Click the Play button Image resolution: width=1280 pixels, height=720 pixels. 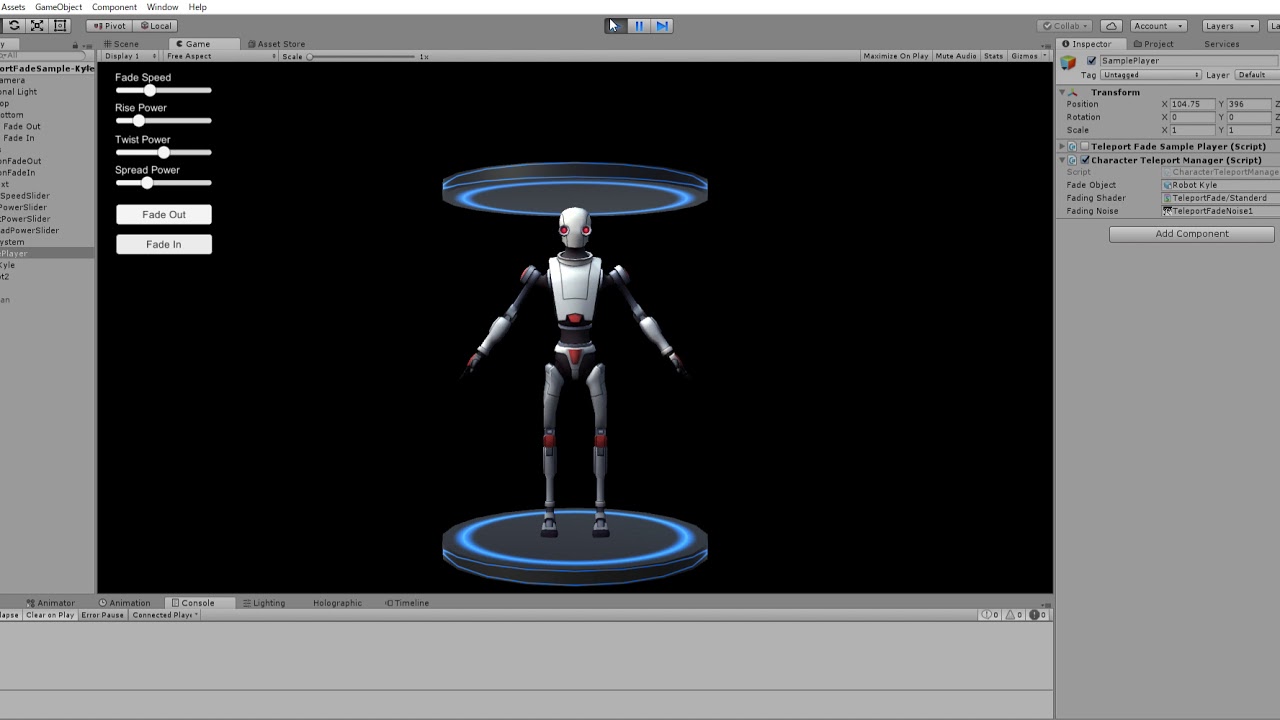[x=616, y=26]
